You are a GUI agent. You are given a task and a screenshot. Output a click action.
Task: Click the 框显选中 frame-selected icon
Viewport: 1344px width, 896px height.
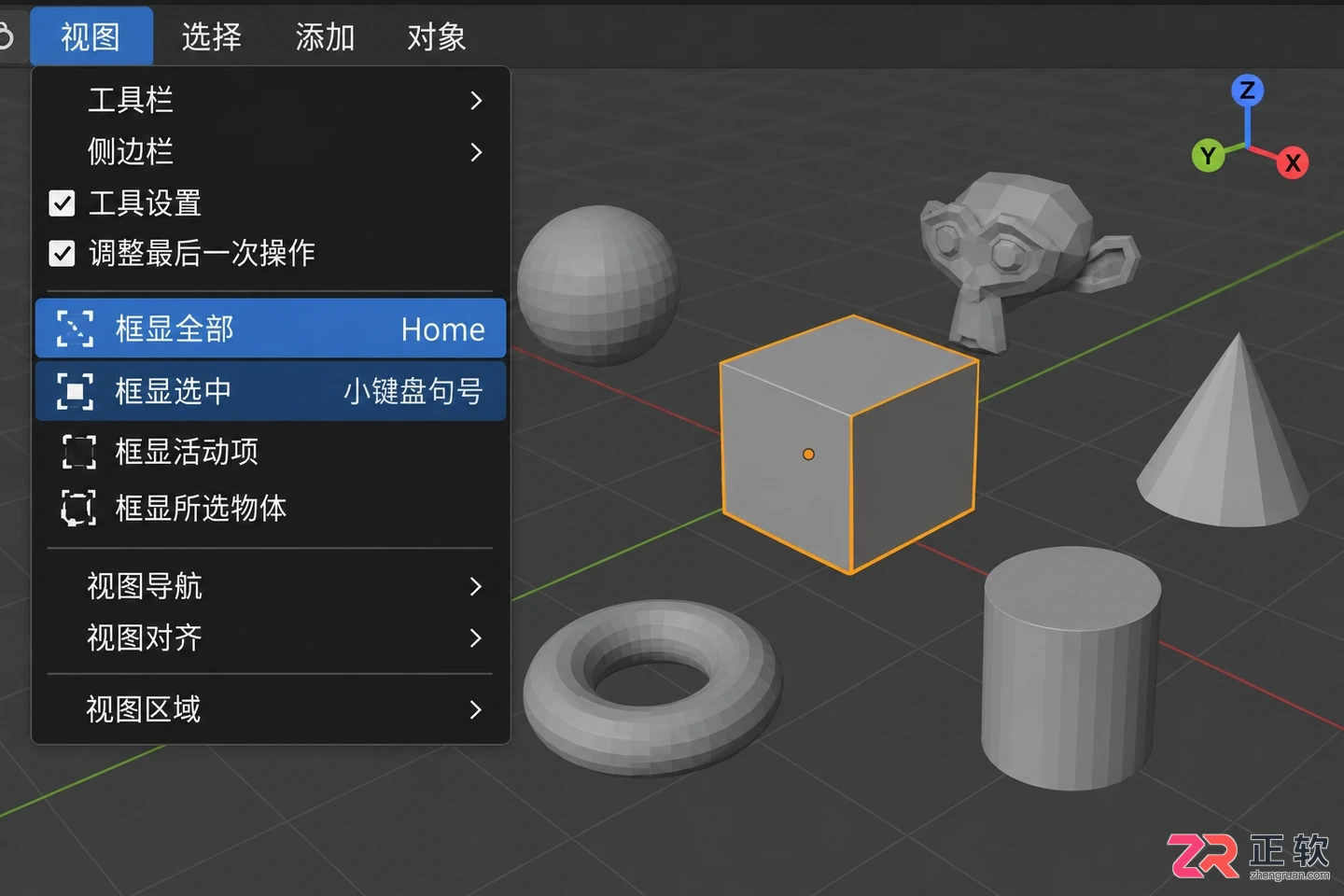[75, 391]
